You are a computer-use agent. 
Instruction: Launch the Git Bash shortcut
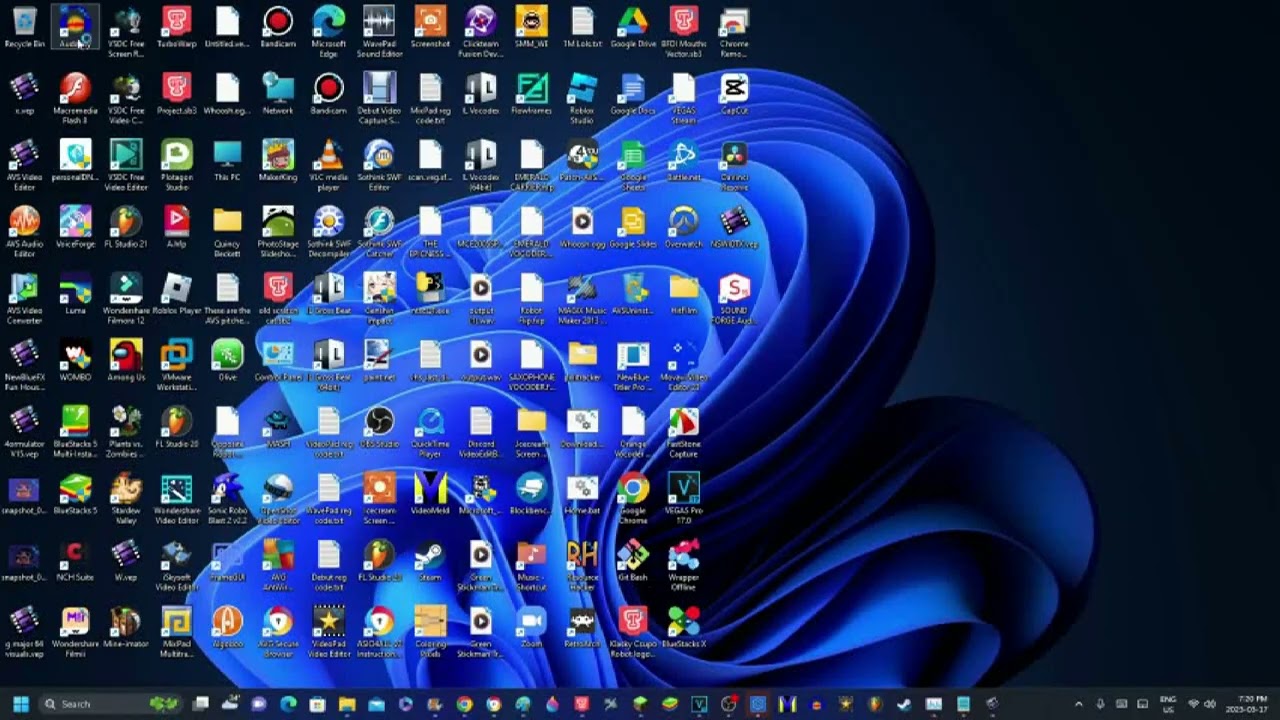pyautogui.click(x=633, y=560)
